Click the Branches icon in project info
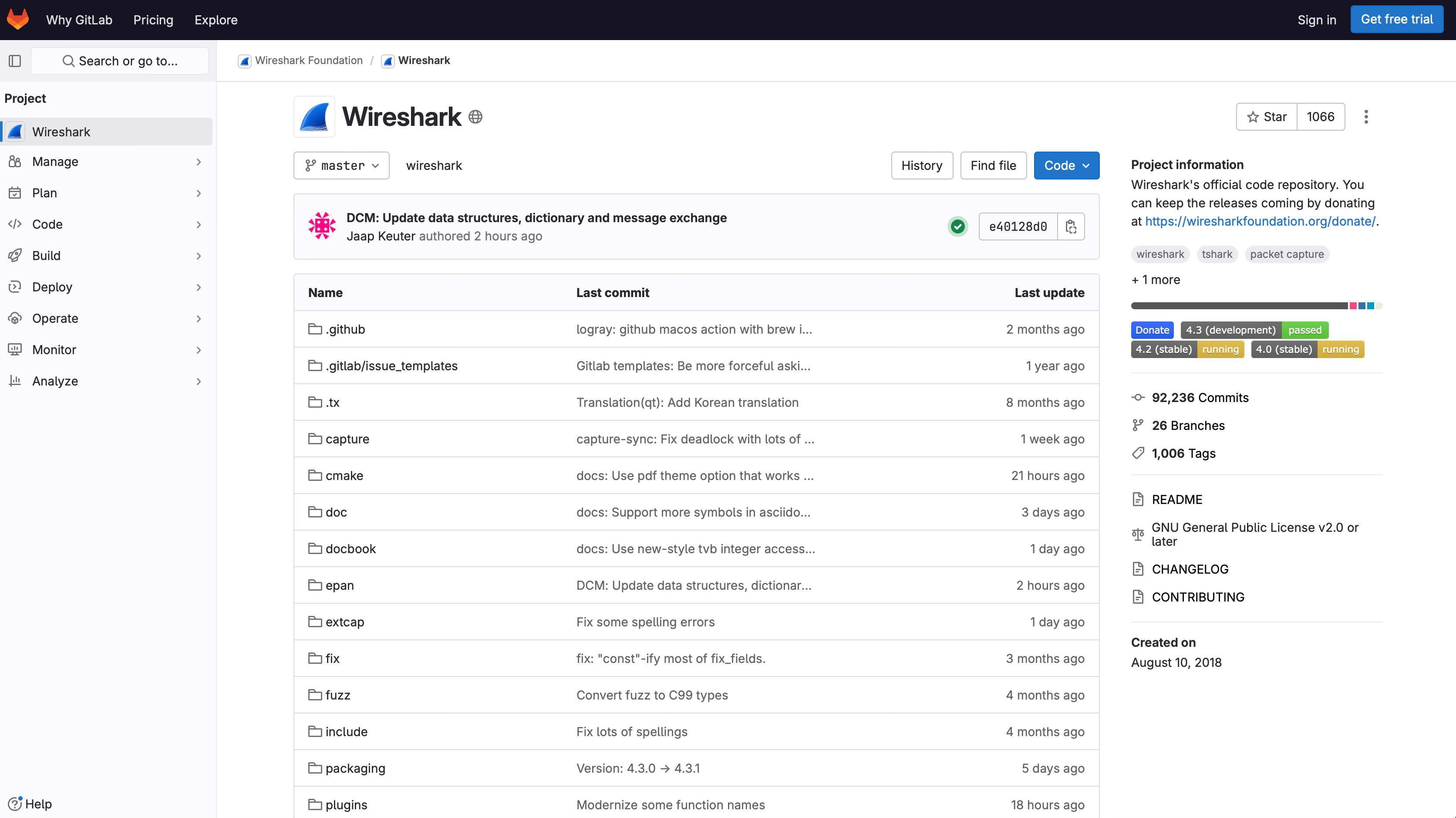 1138,425
